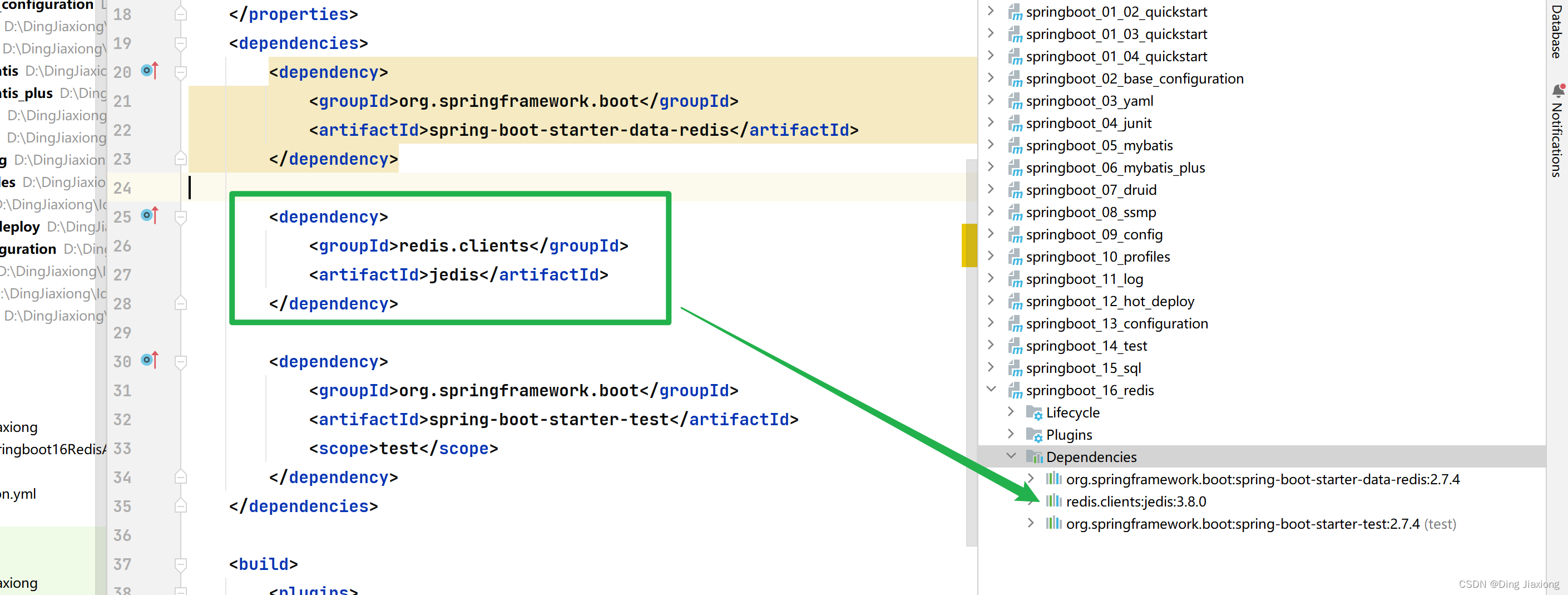Click the gutter update icon on line 30

[150, 361]
